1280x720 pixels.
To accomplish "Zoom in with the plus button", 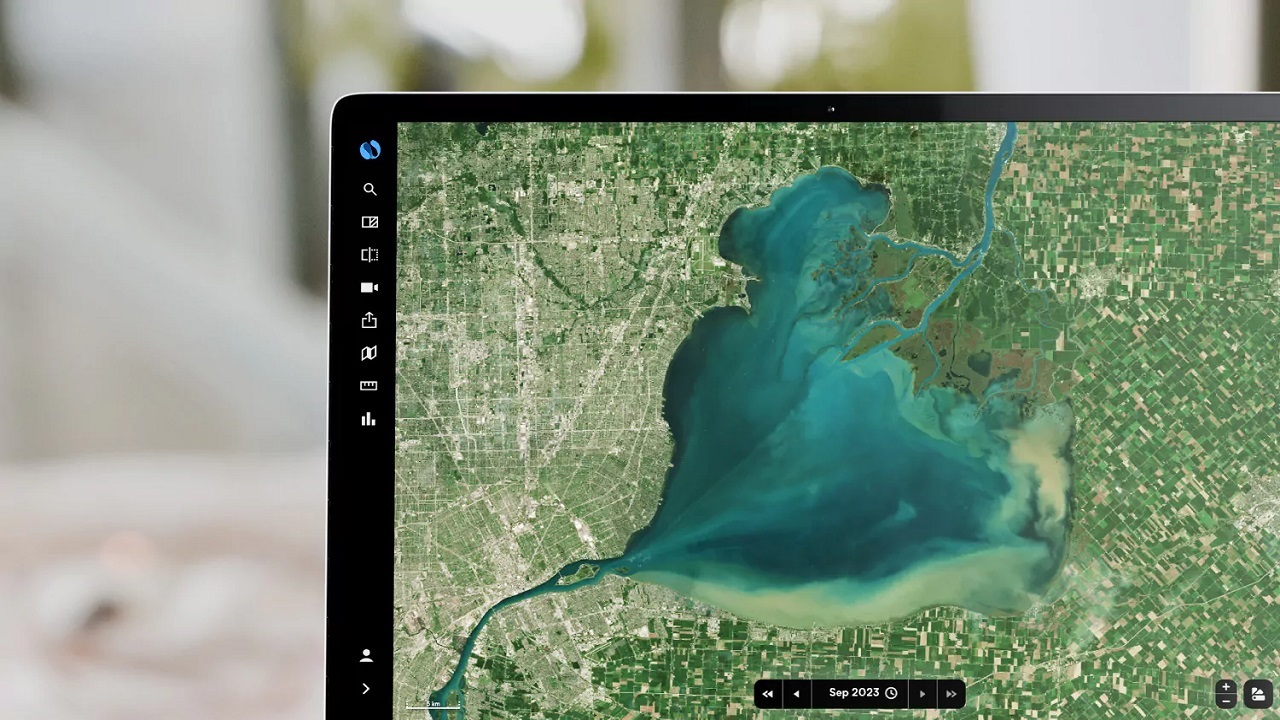I will click(x=1226, y=686).
